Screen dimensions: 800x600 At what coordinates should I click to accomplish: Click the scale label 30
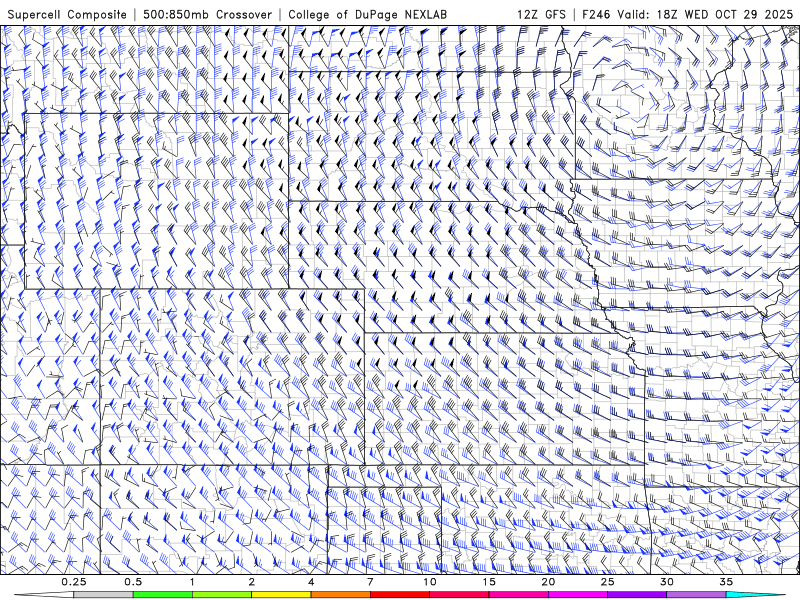[666, 582]
